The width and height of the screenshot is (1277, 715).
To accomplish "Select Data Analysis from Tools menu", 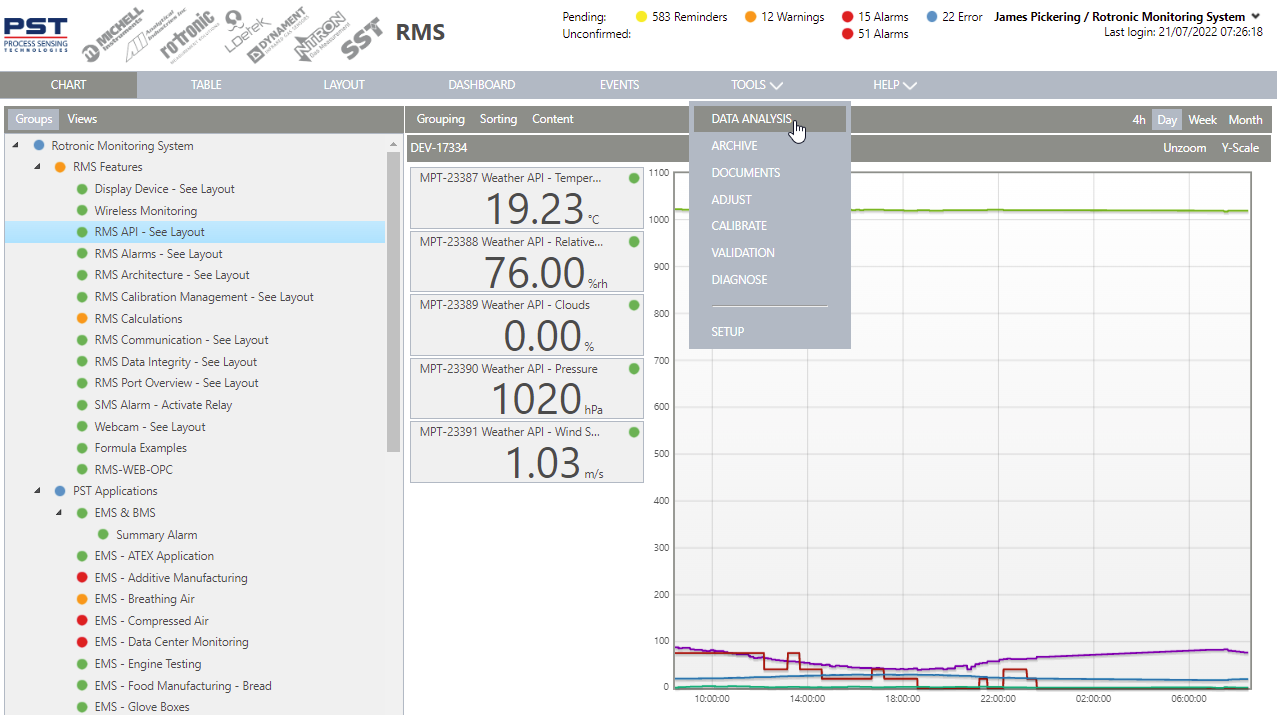I will 769,119.
